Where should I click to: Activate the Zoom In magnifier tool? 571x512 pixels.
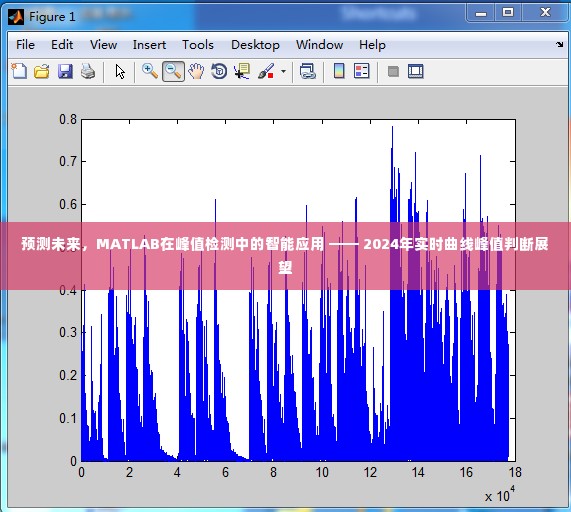coord(150,71)
